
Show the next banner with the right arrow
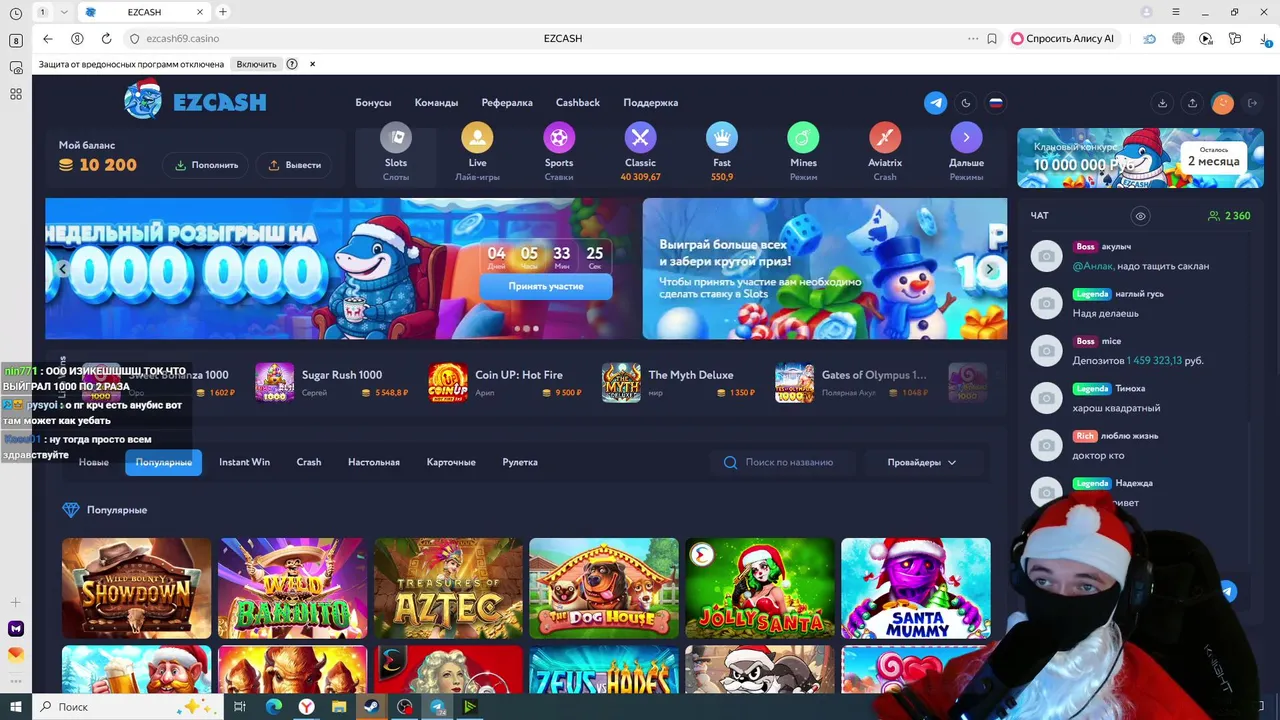[x=990, y=269]
